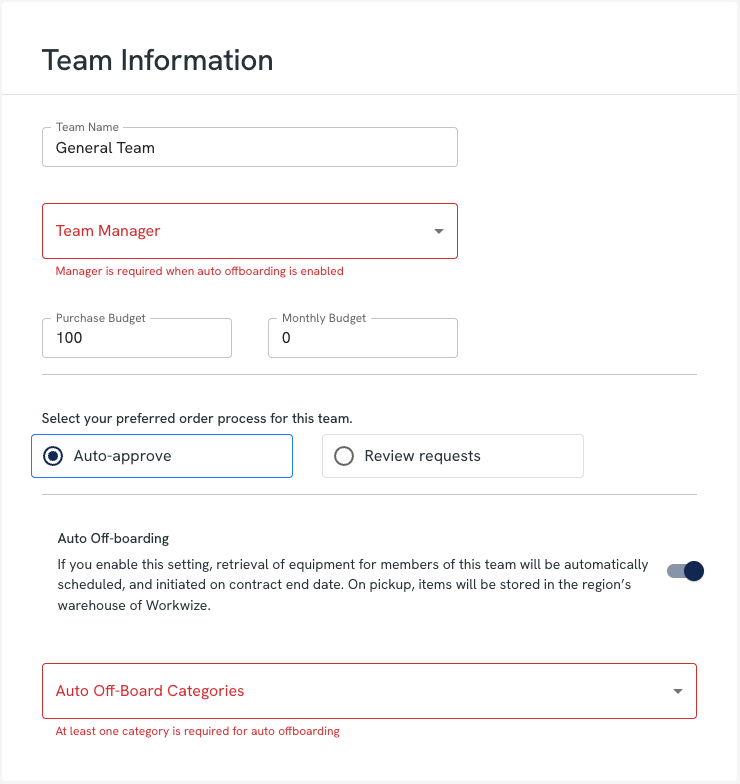The width and height of the screenshot is (740, 784).
Task: Click the Team Information heading
Action: (157, 60)
